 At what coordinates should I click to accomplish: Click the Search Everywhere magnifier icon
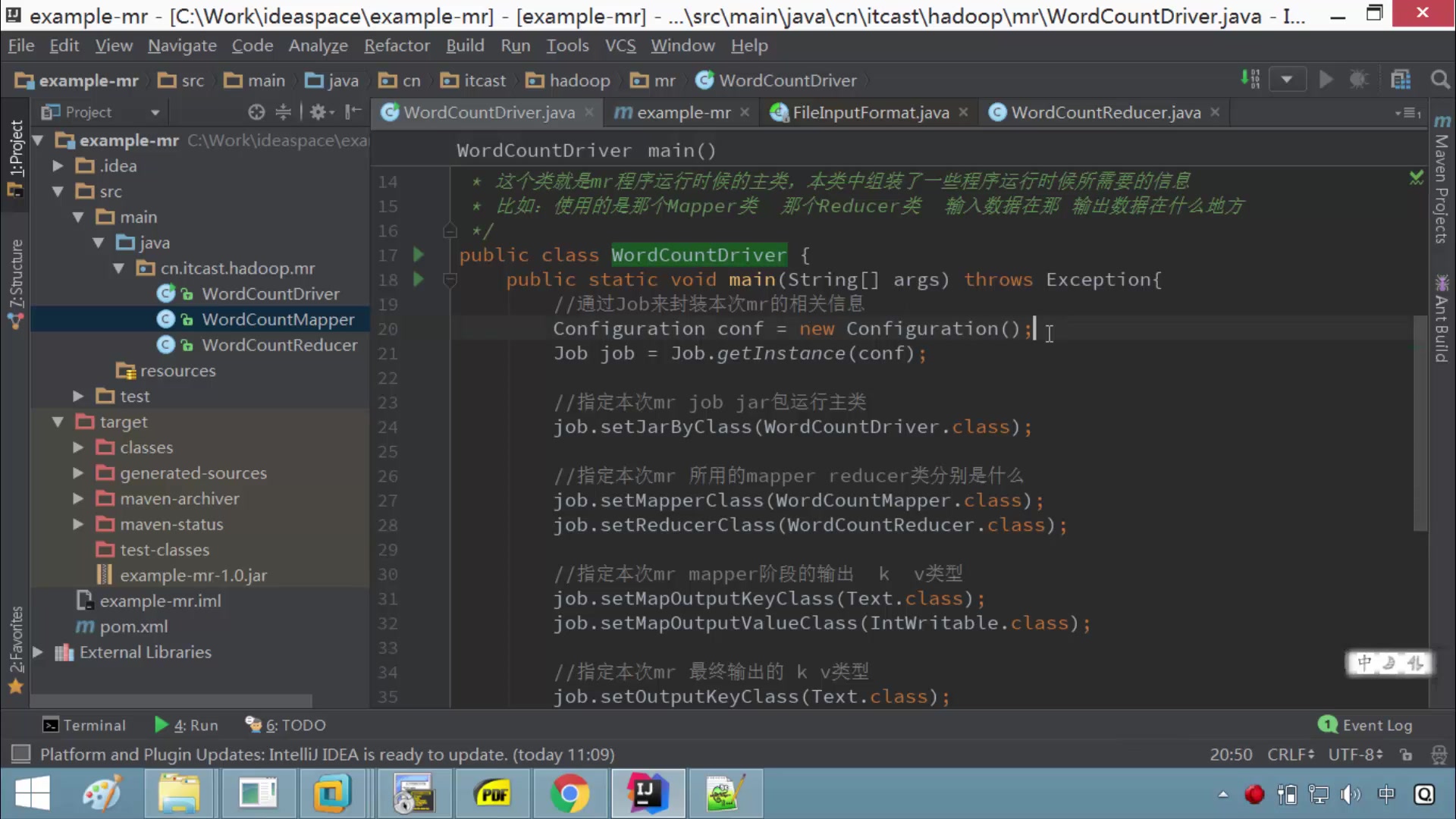click(x=1439, y=80)
